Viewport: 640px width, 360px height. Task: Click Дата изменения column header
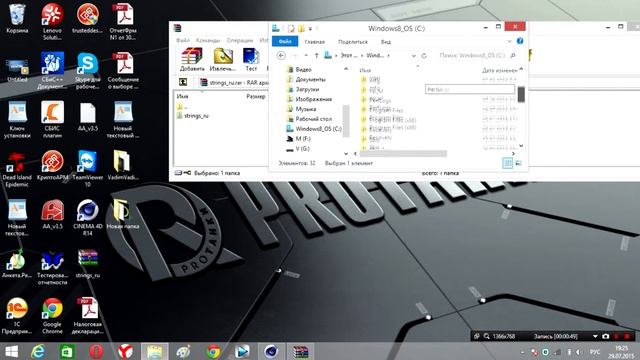pyautogui.click(x=500, y=70)
